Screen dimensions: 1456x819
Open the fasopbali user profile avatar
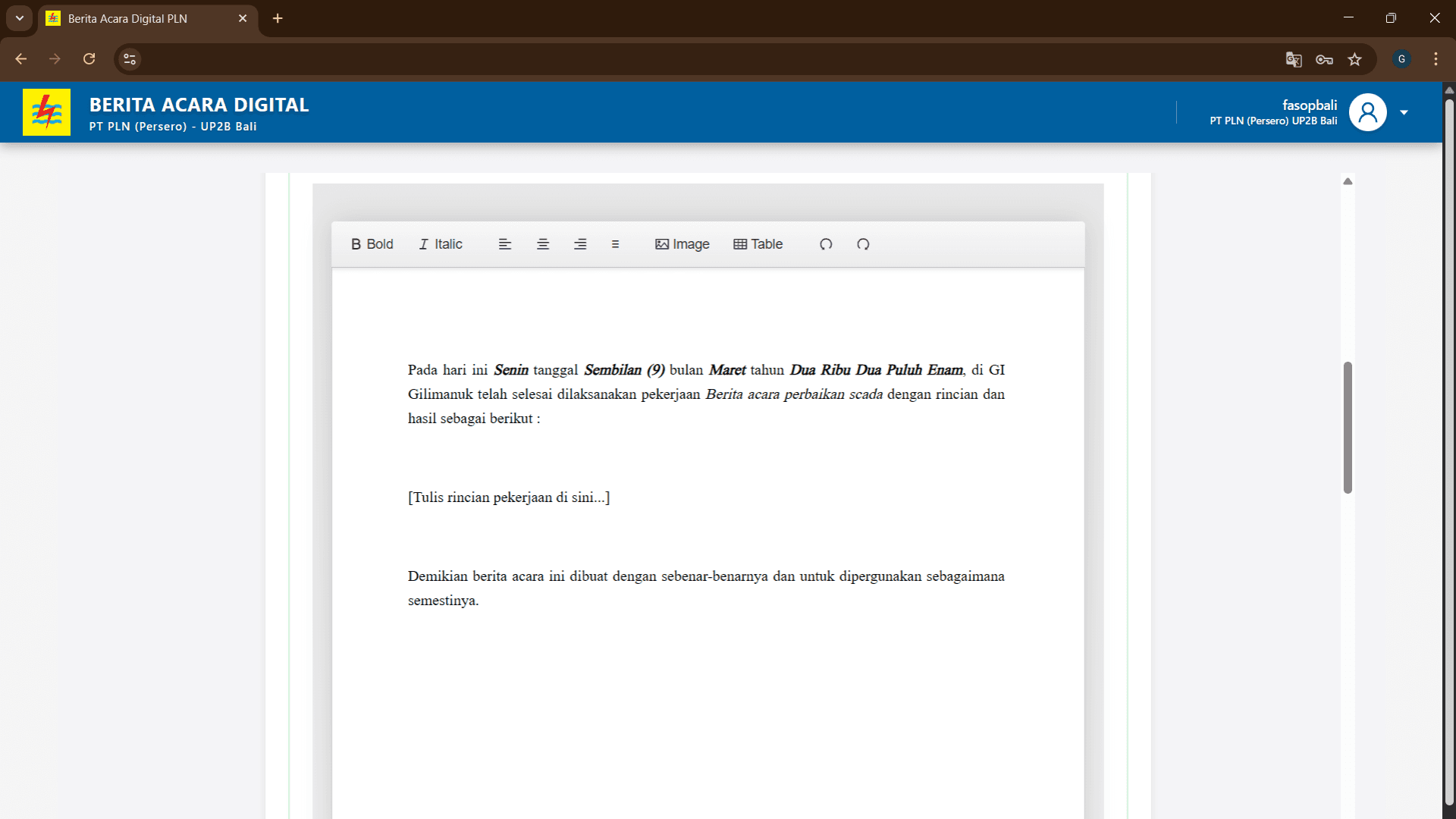click(x=1367, y=112)
